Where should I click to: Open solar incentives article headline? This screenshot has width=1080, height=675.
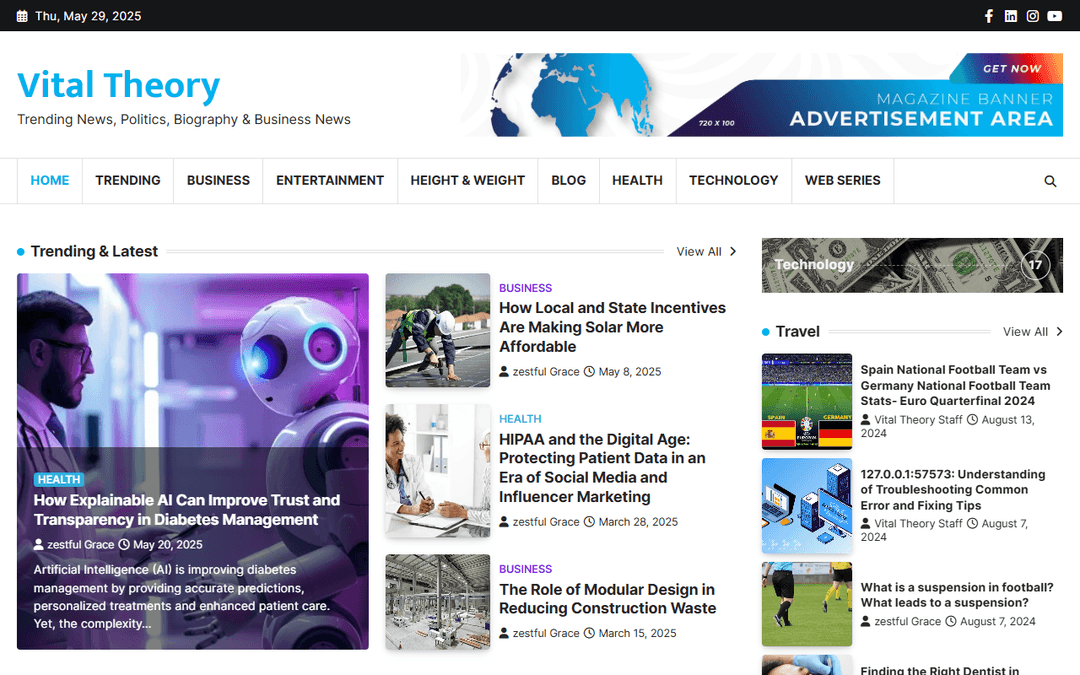click(x=612, y=327)
